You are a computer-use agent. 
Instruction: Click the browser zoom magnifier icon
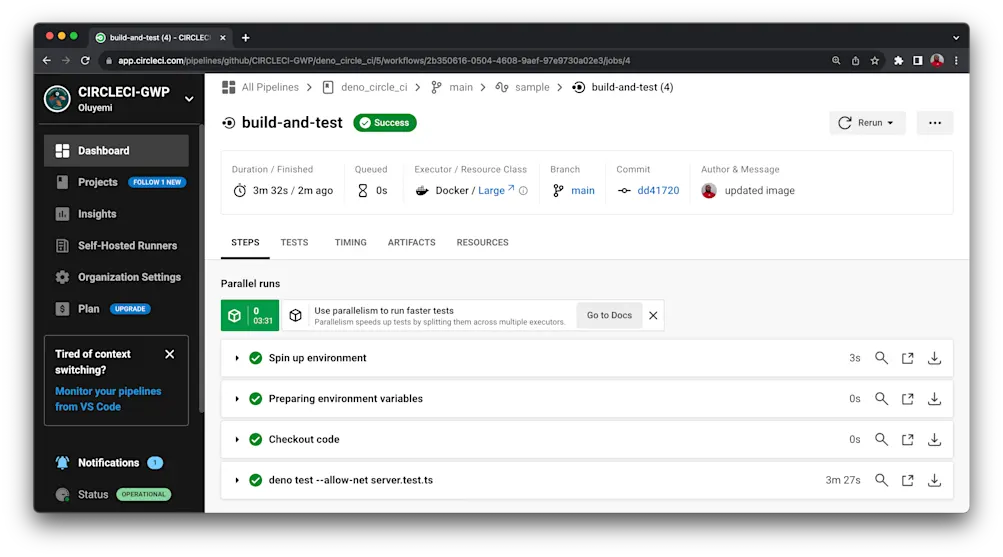[836, 60]
